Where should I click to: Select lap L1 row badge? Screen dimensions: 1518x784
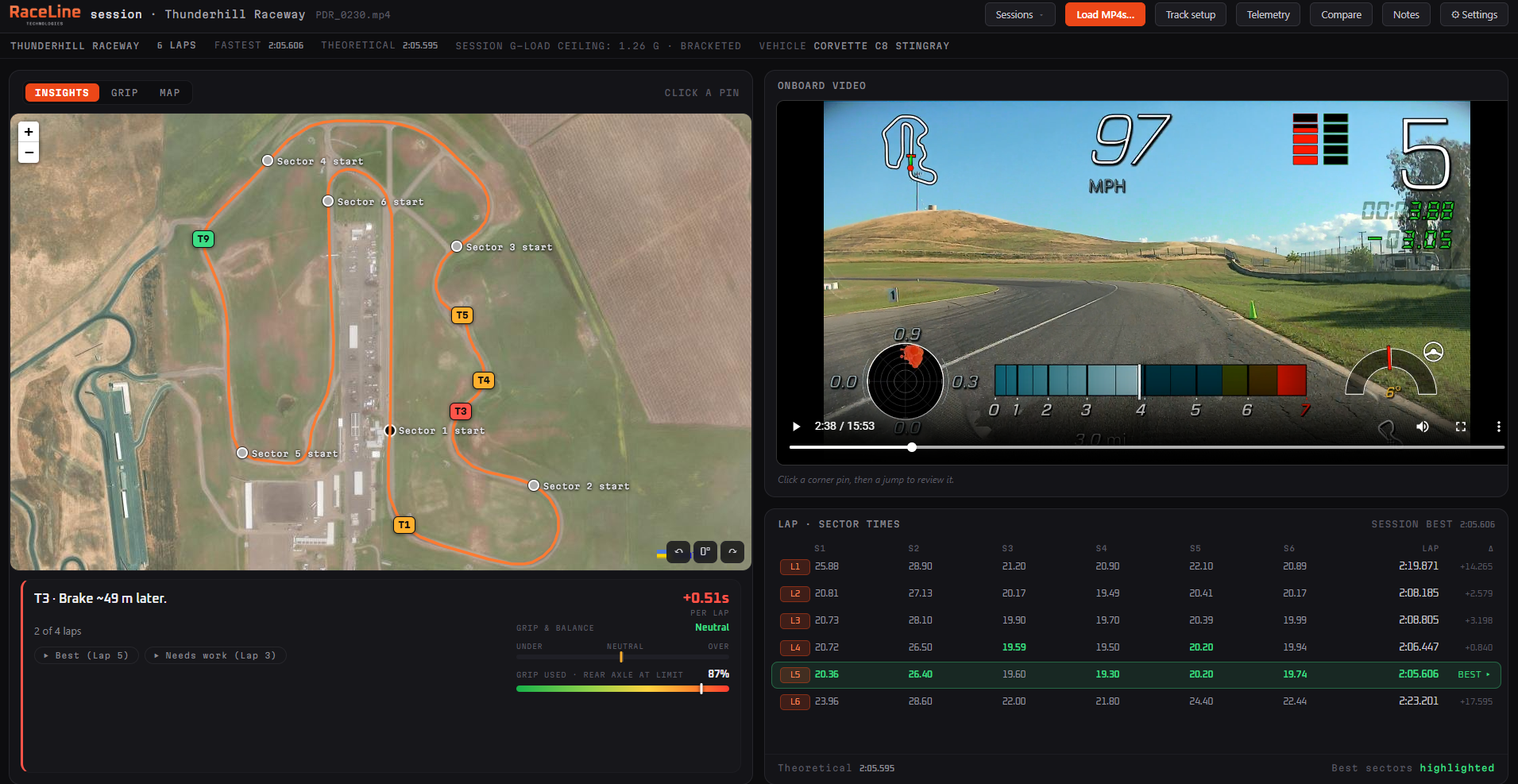pos(795,566)
